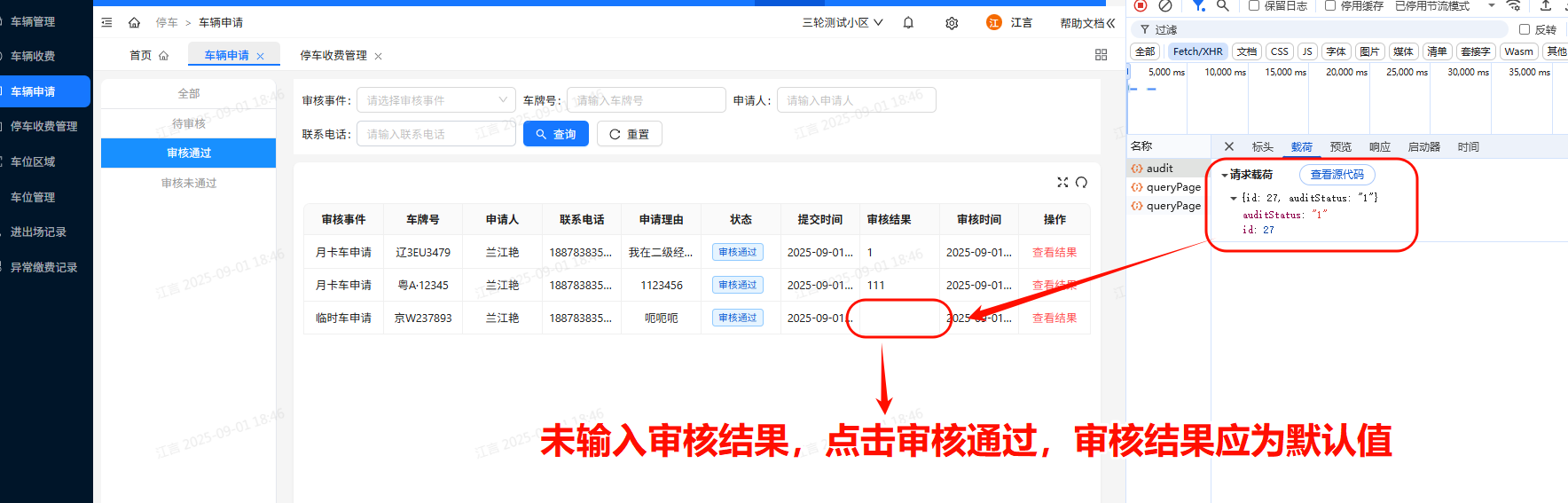This screenshot has height=503, width=1568.
Task: Toggle the 停用缓存 checkbox
Action: coord(1330,6)
